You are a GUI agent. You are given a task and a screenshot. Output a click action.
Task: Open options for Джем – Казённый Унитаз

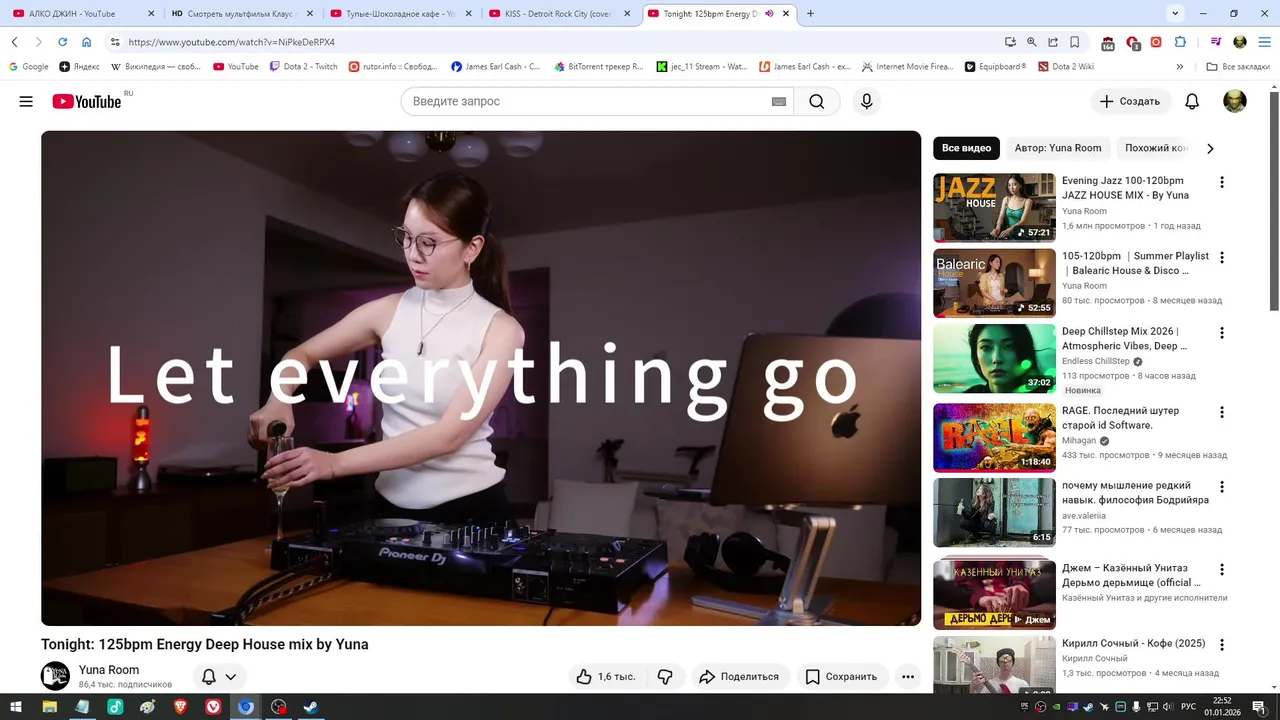[1221, 569]
